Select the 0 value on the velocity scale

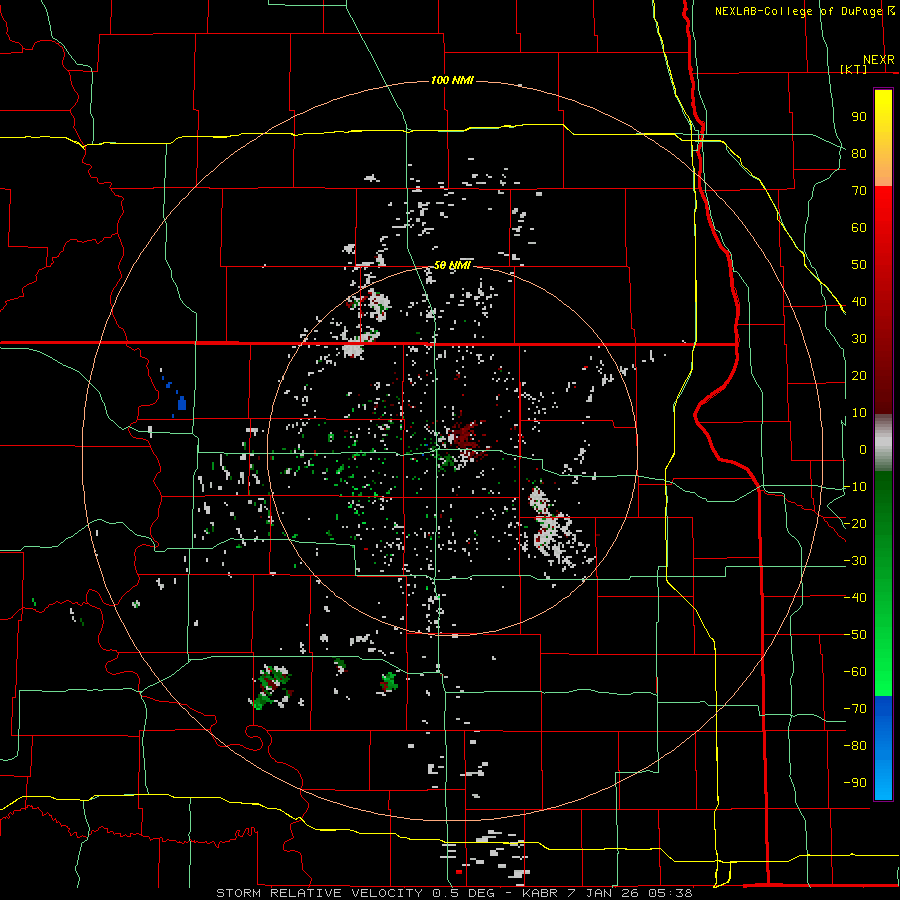[863, 449]
